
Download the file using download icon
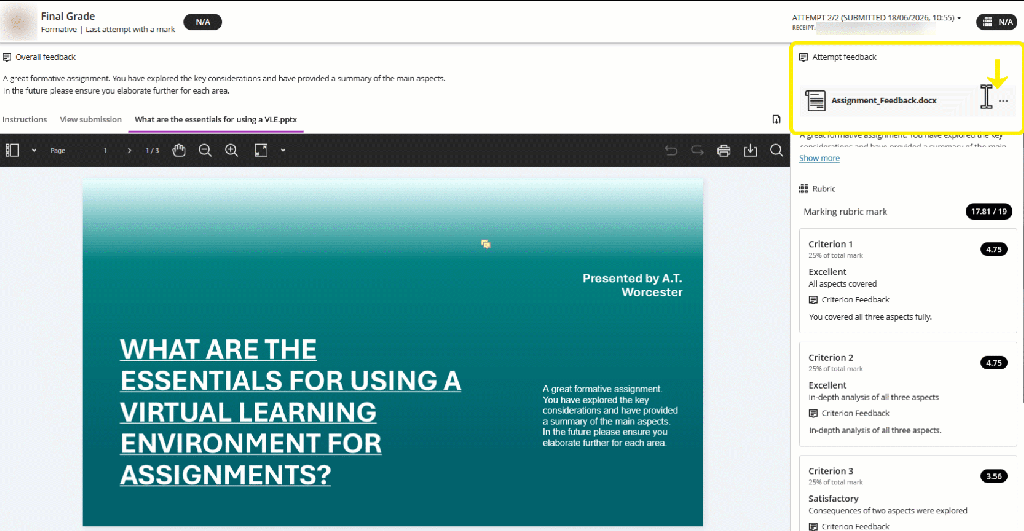coord(750,151)
